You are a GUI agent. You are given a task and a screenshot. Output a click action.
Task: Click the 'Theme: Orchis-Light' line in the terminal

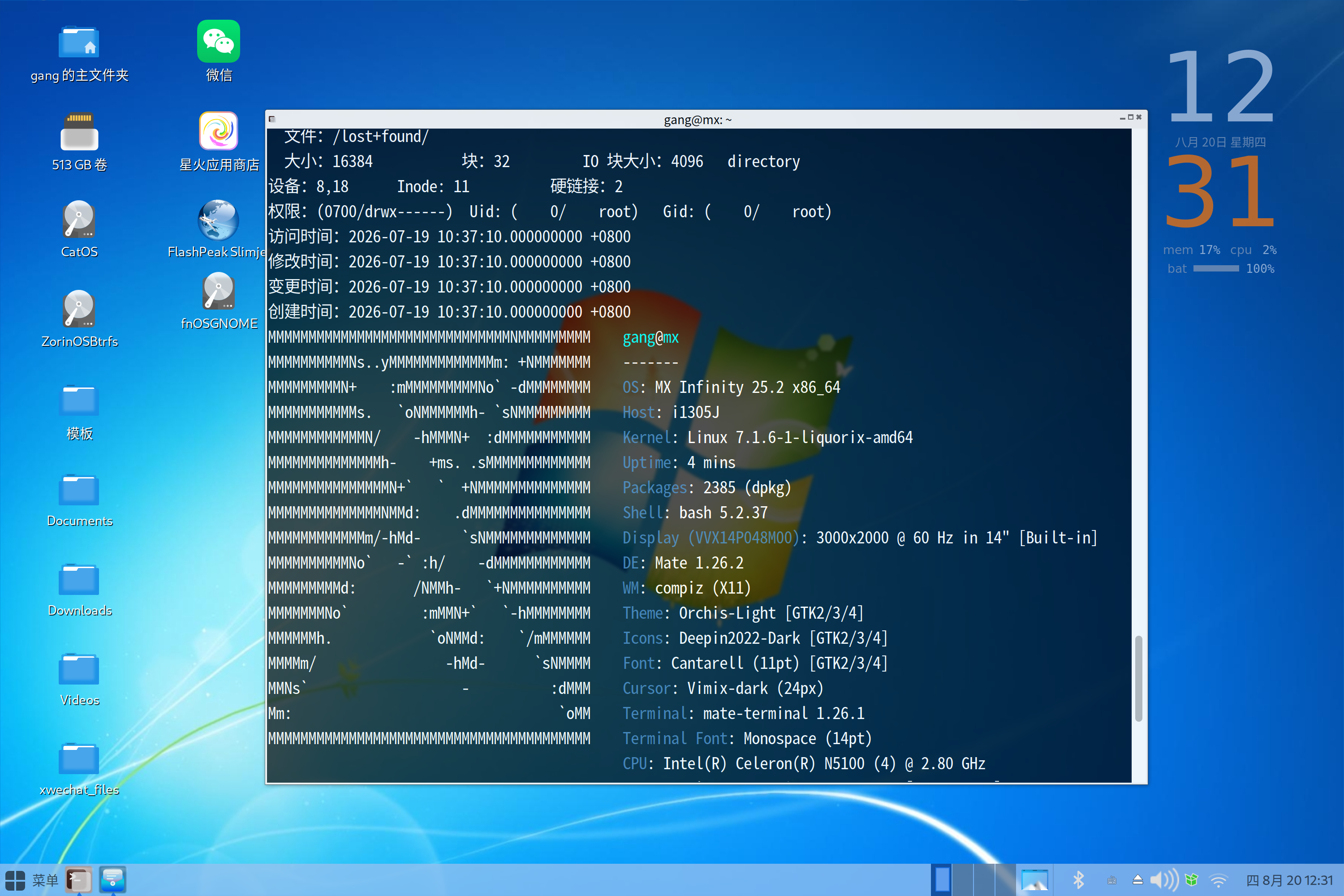point(743,613)
